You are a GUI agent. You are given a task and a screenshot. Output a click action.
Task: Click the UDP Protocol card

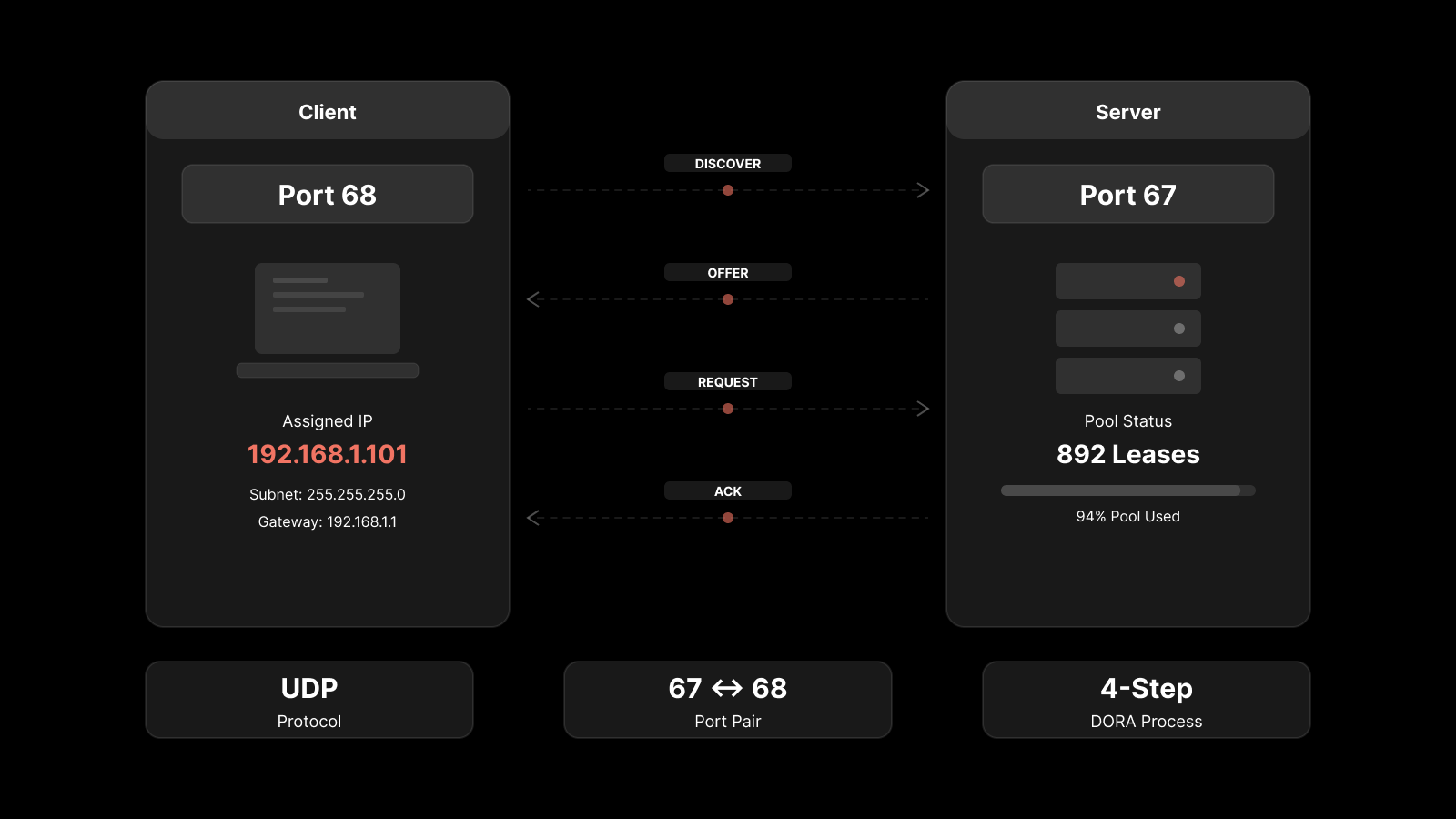point(309,700)
